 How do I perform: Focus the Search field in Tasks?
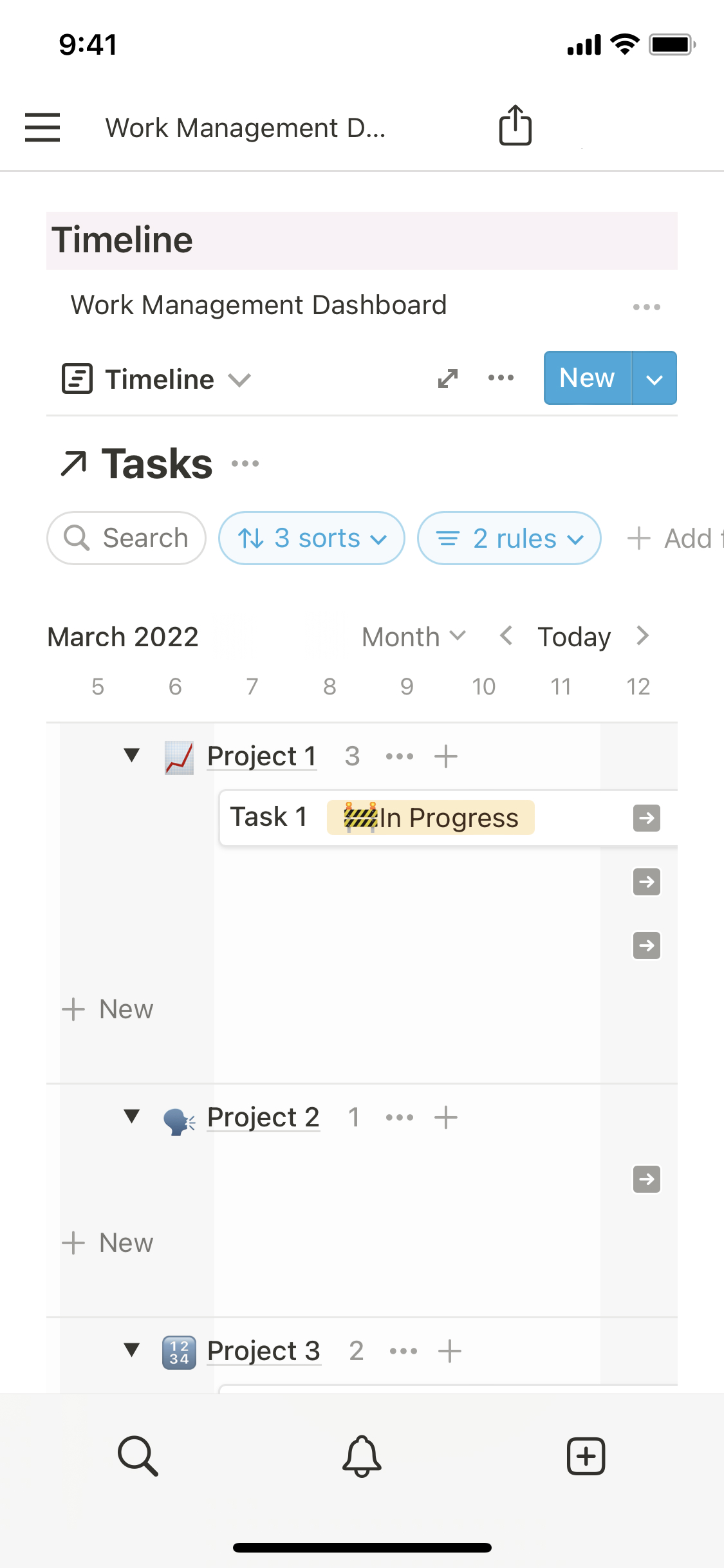click(127, 538)
